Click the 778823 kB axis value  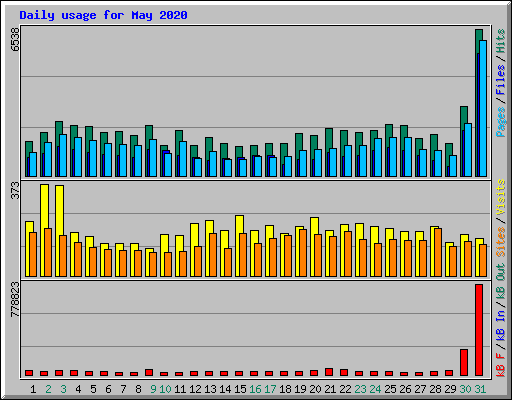click(15, 299)
